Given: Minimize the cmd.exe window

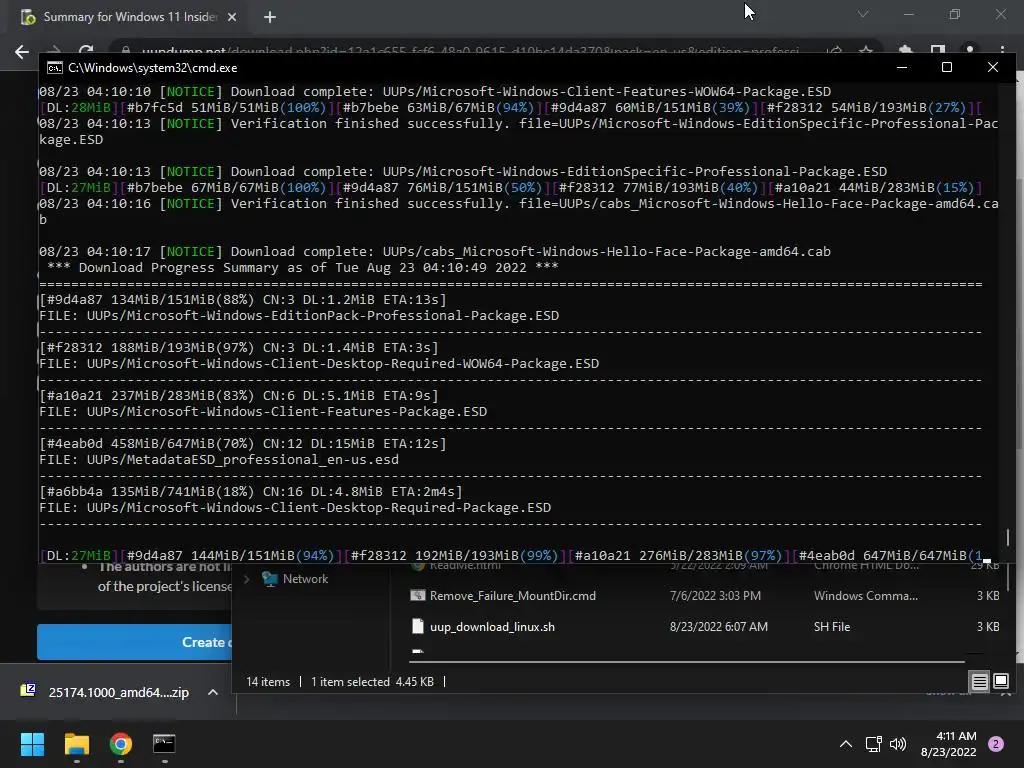Looking at the screenshot, I should [x=902, y=67].
